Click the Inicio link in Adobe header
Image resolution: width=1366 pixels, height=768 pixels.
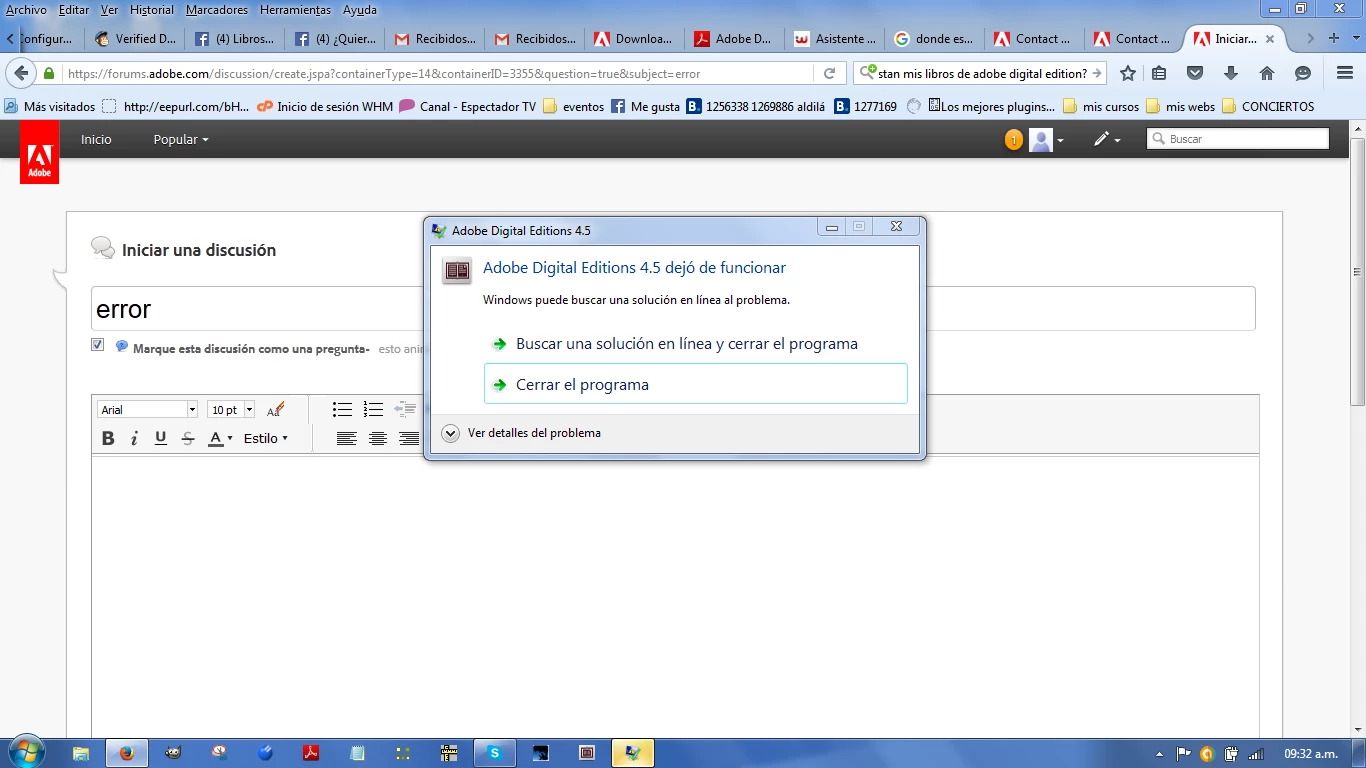click(x=96, y=139)
